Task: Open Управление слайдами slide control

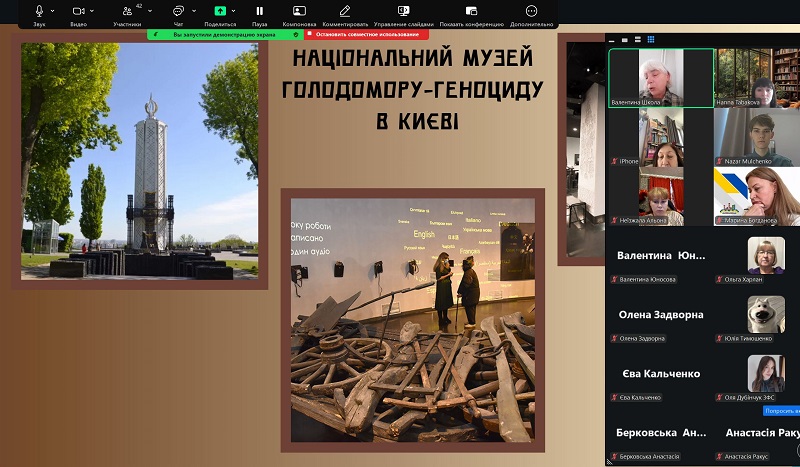Action: point(404,11)
